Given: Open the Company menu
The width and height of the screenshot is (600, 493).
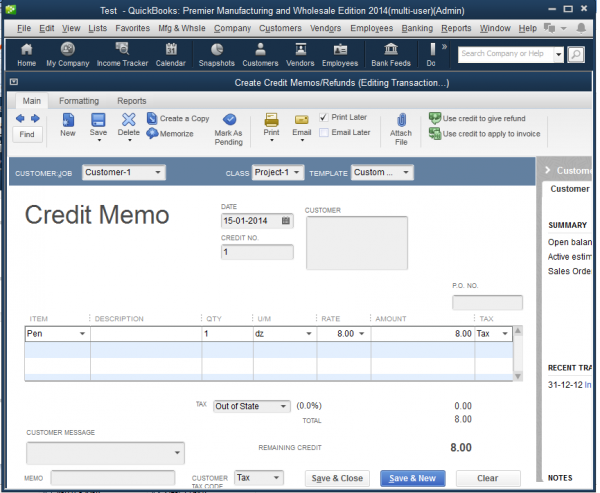Looking at the screenshot, I should [232, 28].
